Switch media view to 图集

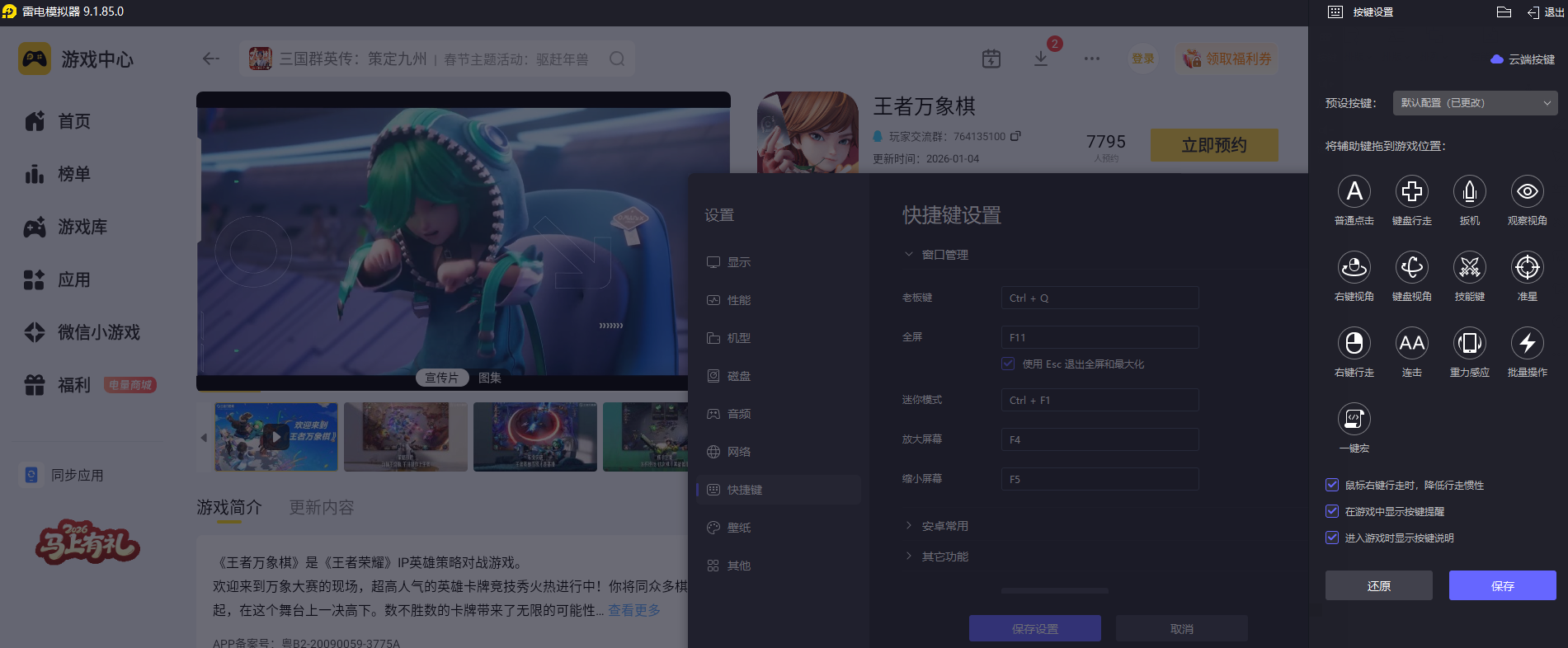[x=490, y=378]
